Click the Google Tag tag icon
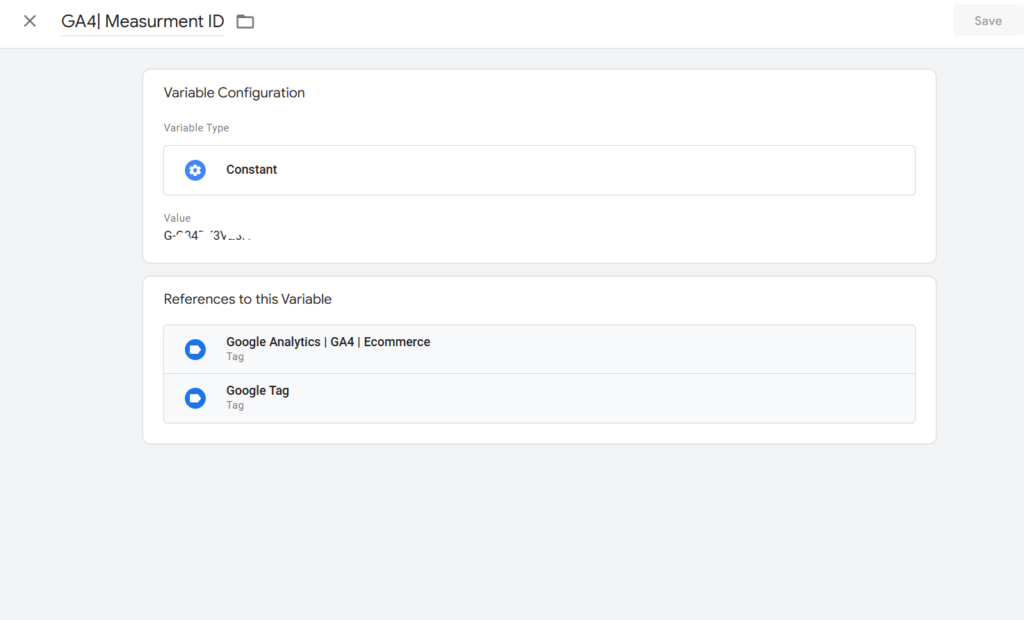The width and height of the screenshot is (1024, 620). pos(195,398)
